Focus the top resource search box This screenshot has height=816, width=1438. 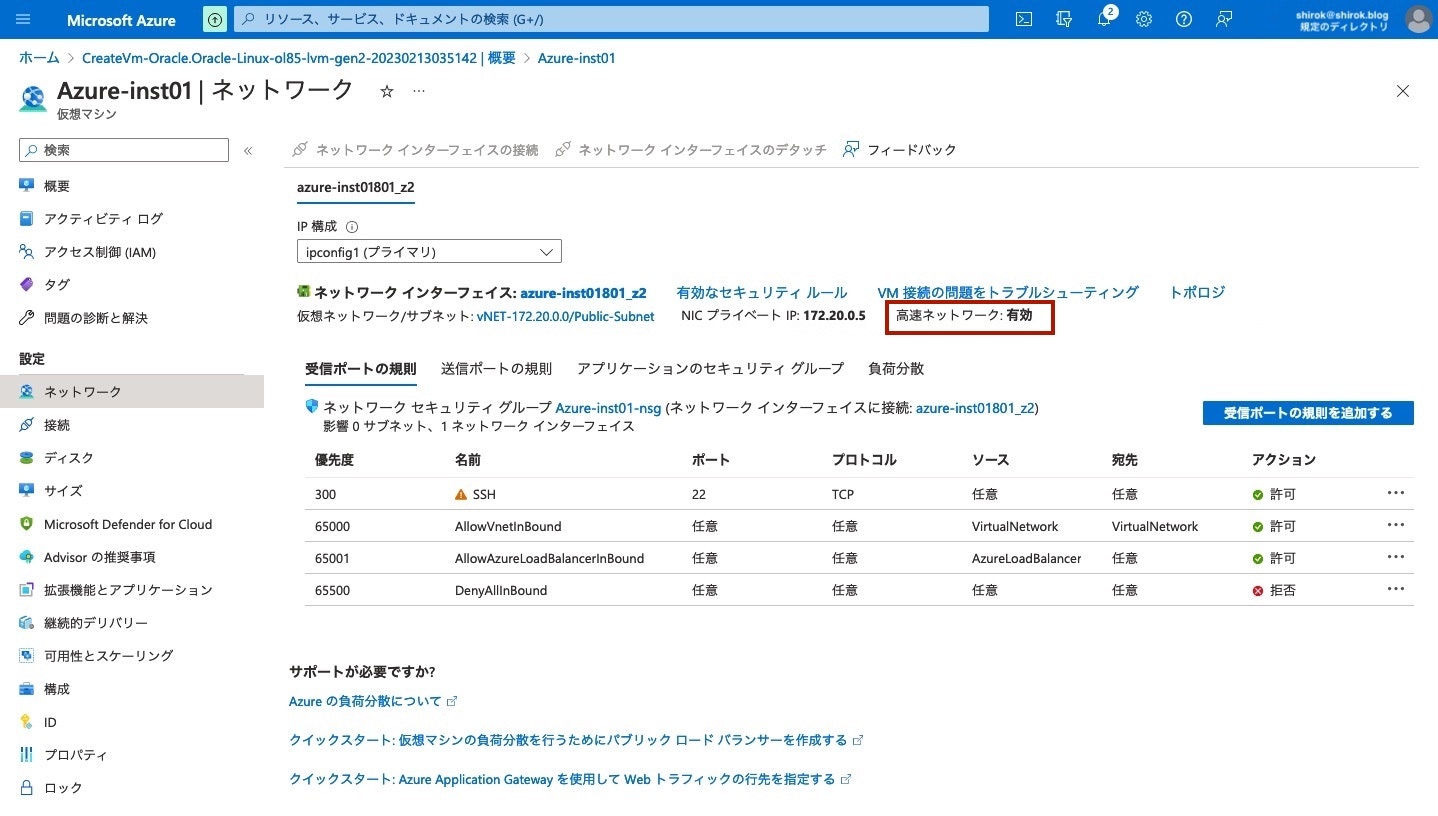pos(611,19)
